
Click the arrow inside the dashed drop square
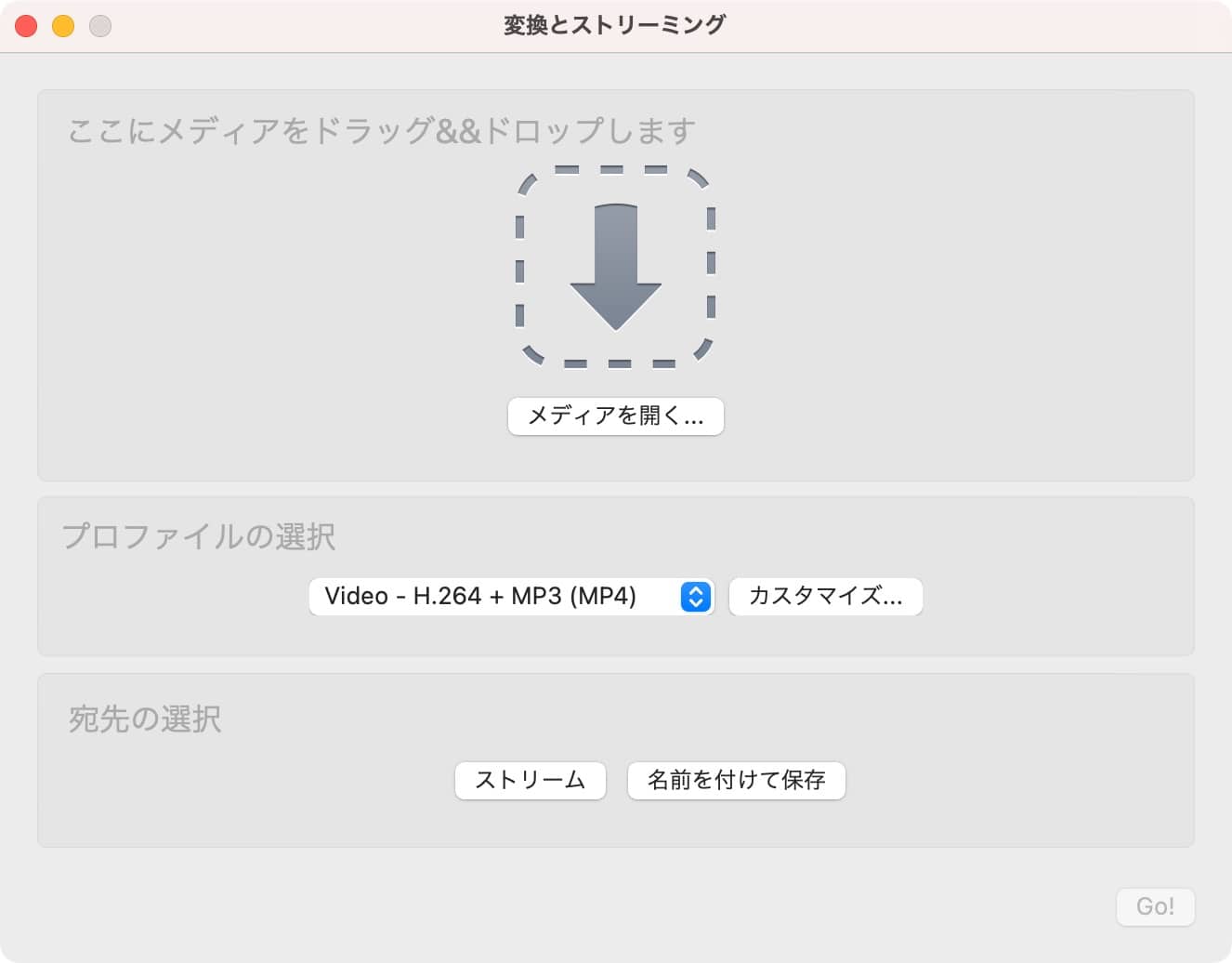pyautogui.click(x=614, y=267)
